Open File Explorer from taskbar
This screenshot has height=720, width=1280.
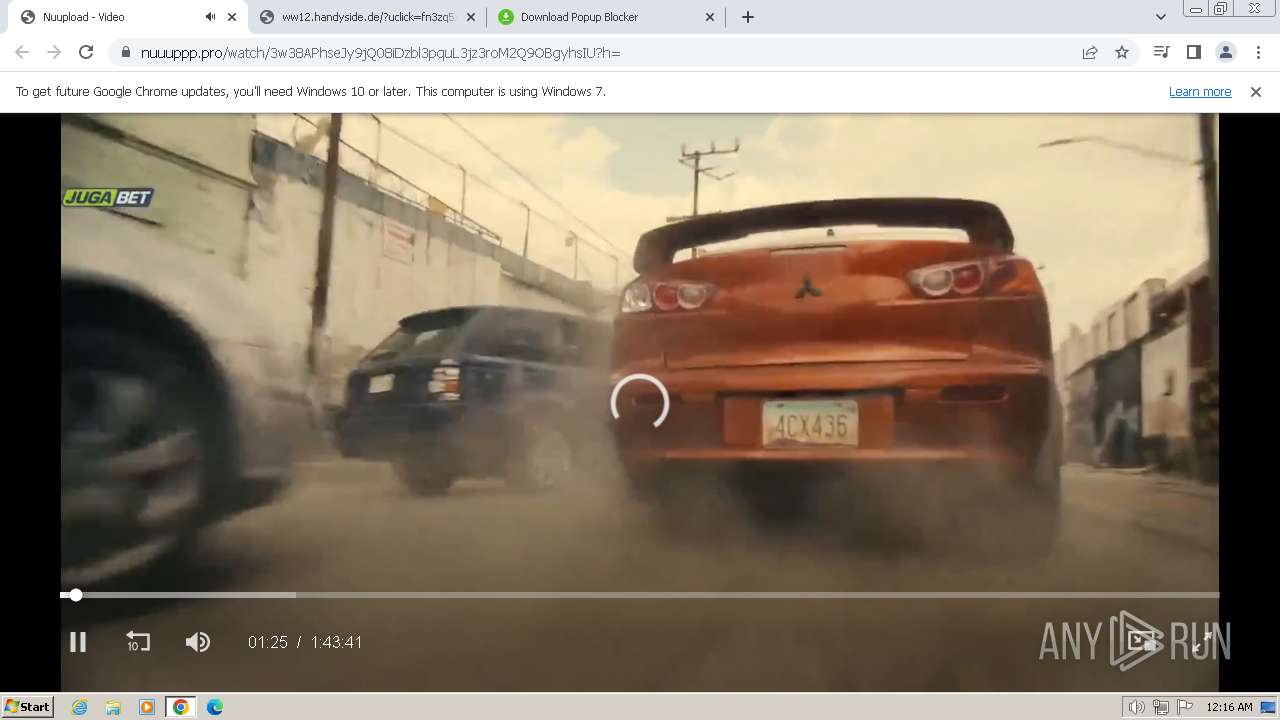coord(113,707)
